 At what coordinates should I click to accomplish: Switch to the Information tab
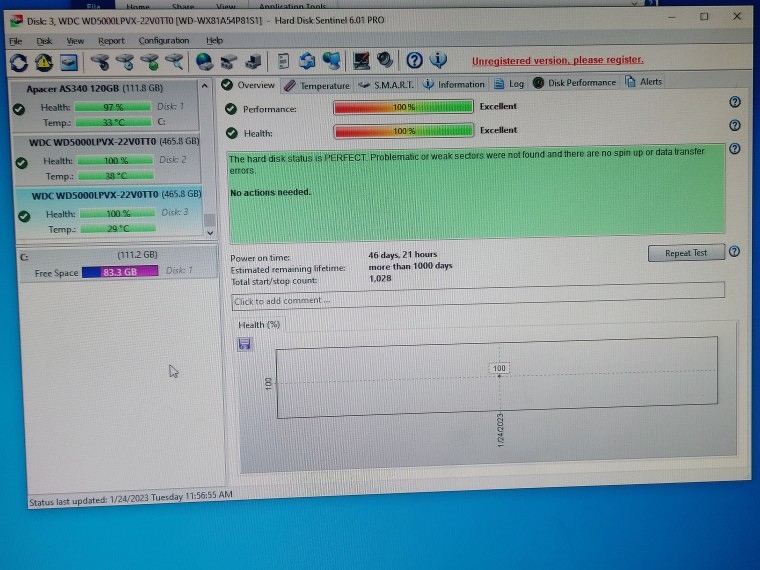[454, 84]
